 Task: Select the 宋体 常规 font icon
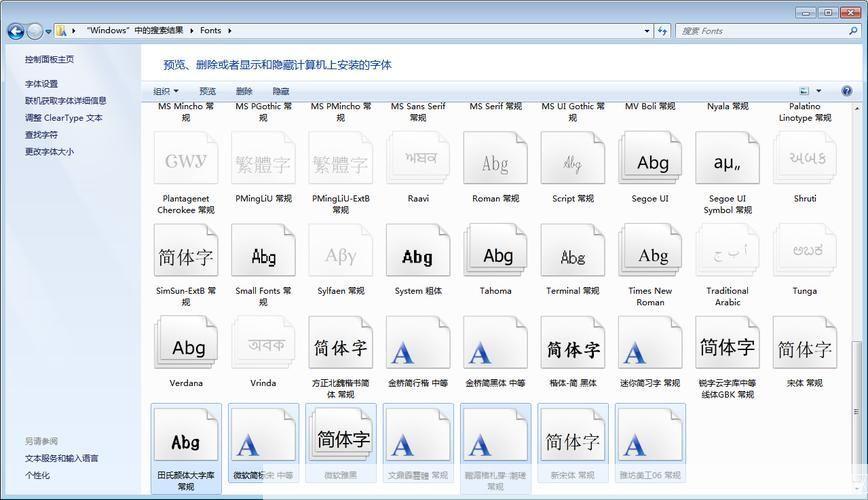point(805,343)
